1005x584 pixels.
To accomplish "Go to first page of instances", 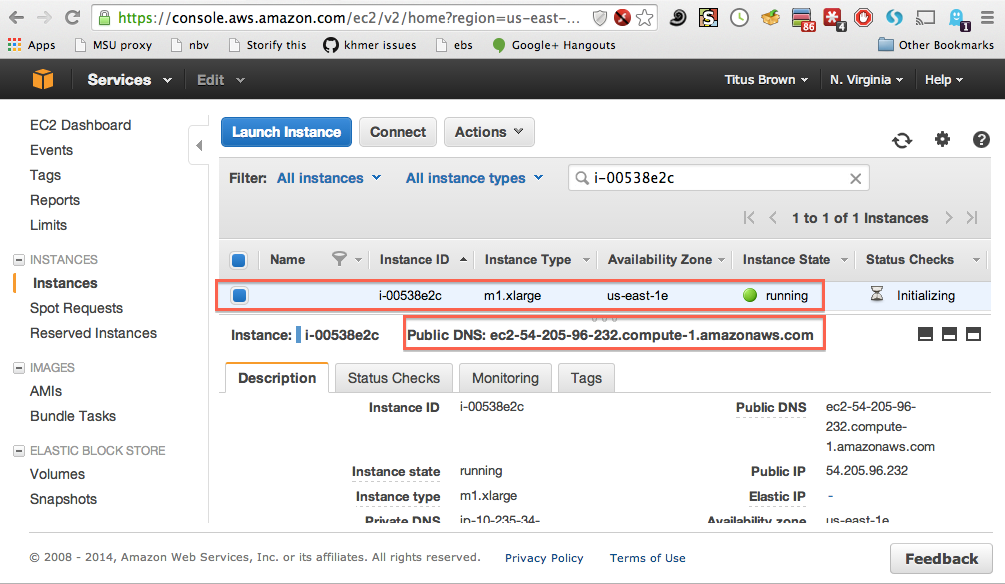I will 749,218.
